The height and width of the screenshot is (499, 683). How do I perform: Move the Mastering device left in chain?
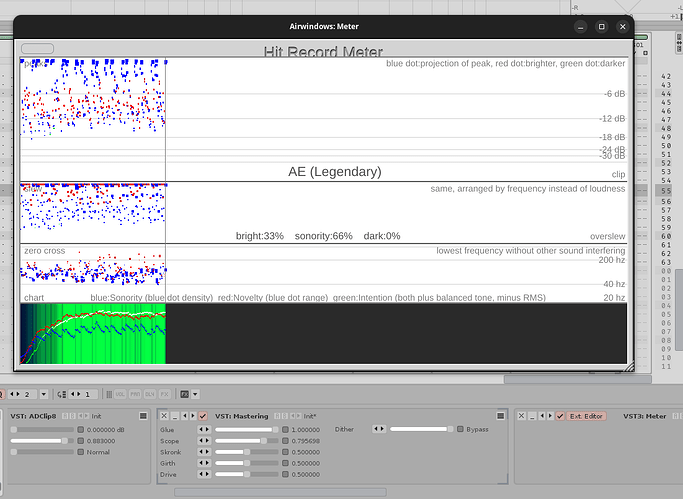tap(185, 416)
